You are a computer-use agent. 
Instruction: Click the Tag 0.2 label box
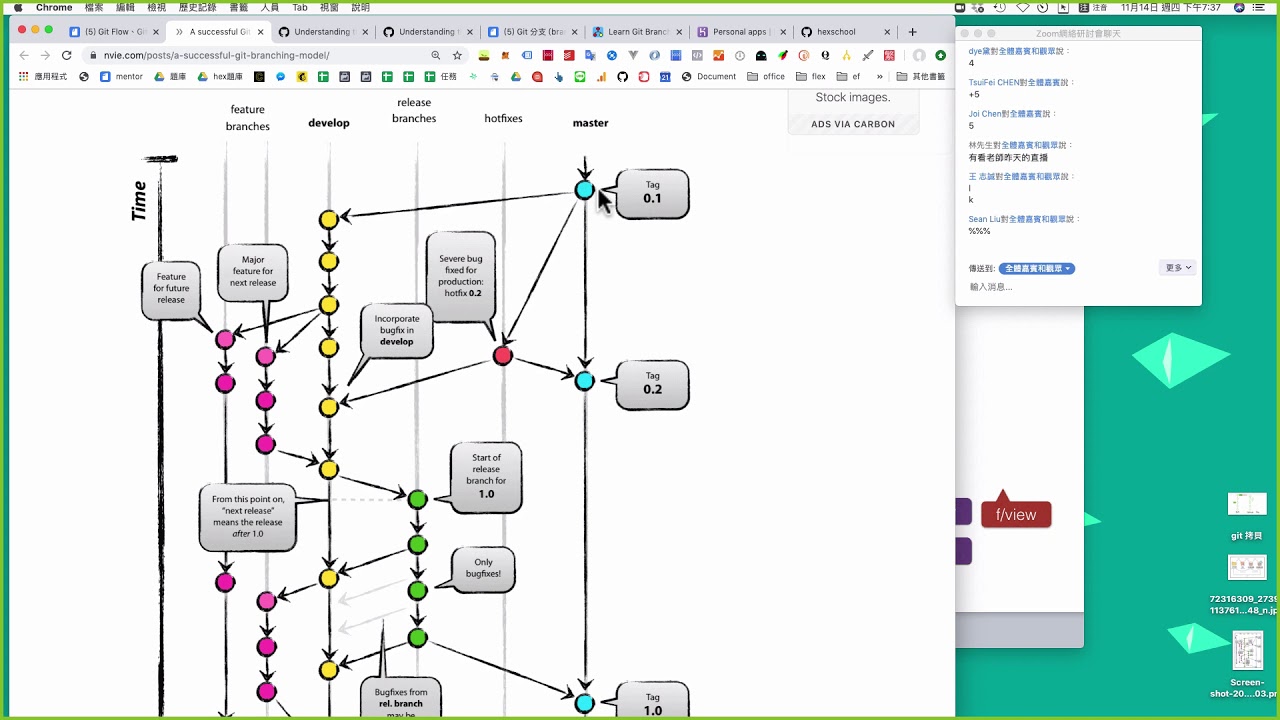[653, 385]
